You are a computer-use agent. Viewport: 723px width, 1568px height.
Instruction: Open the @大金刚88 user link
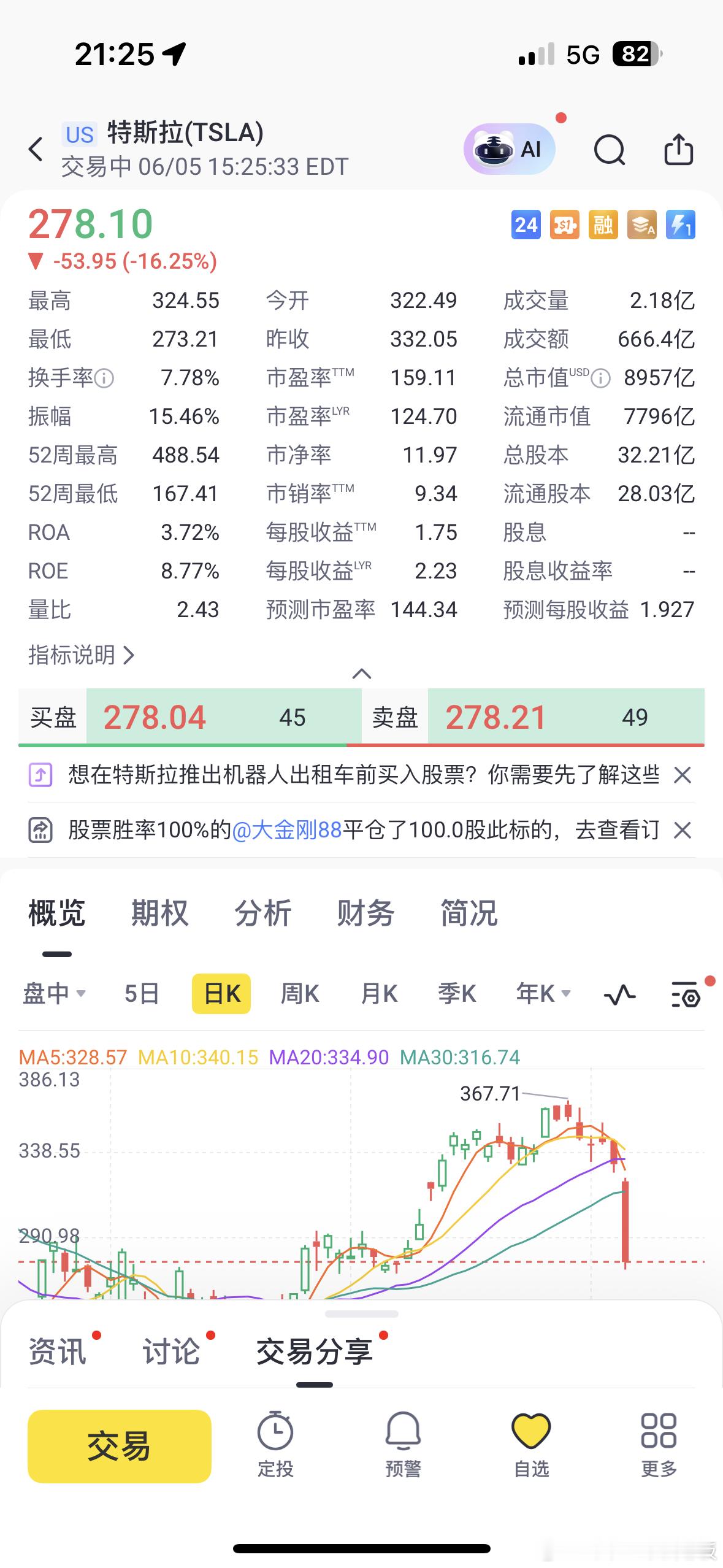pyautogui.click(x=287, y=831)
